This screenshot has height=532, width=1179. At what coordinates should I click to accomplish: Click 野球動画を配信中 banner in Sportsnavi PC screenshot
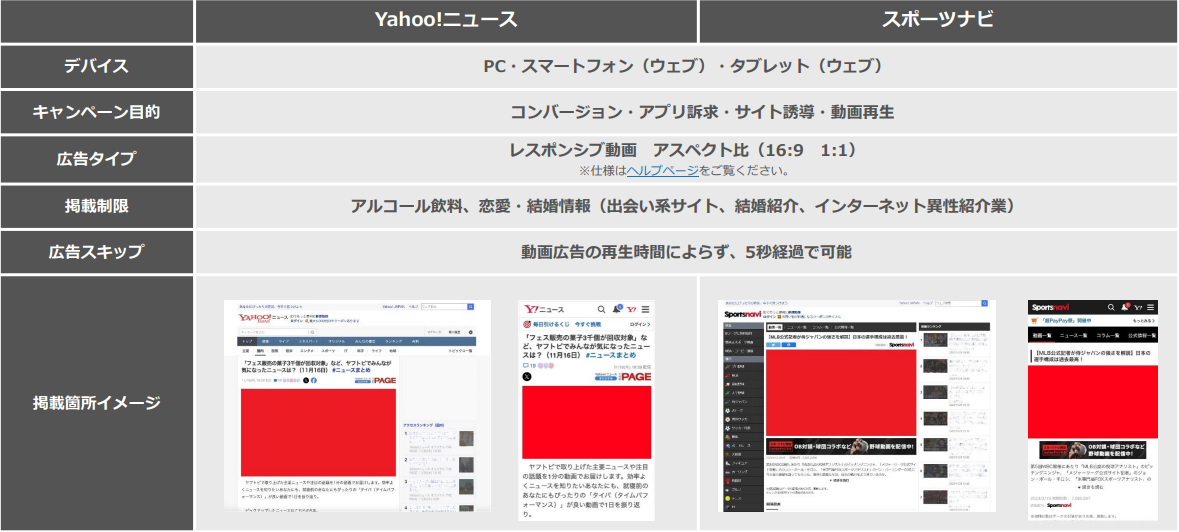tap(841, 446)
